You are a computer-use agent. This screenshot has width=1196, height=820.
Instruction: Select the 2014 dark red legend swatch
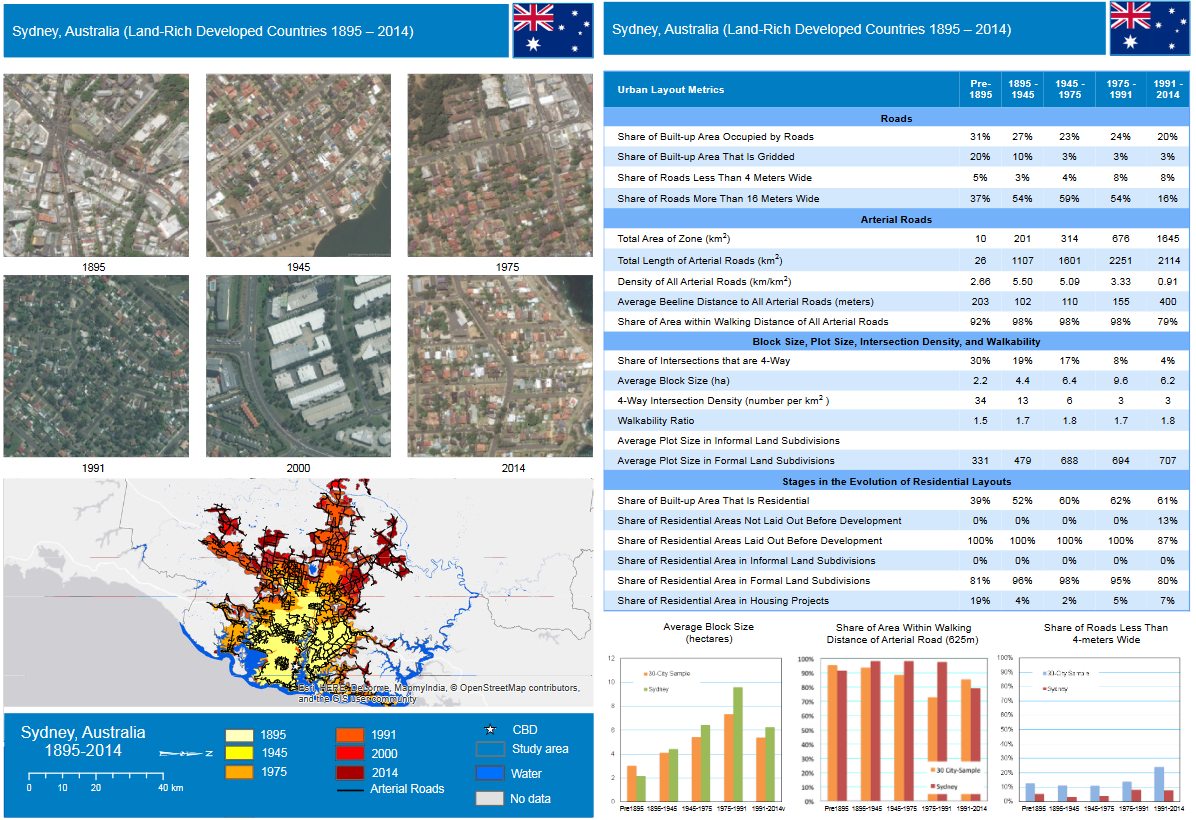[x=350, y=772]
